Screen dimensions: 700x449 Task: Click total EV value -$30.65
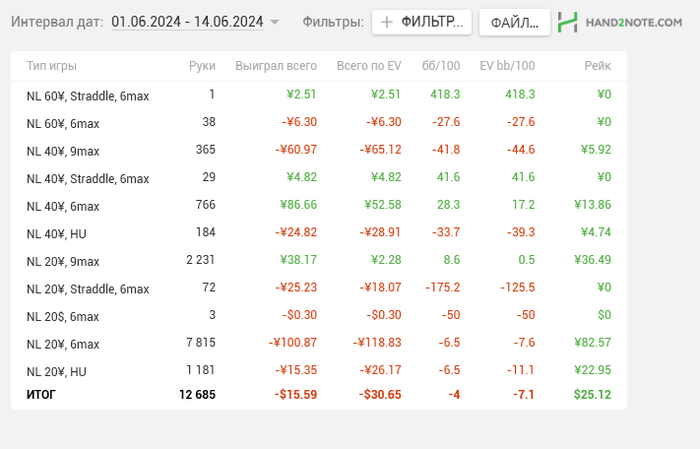pos(380,395)
